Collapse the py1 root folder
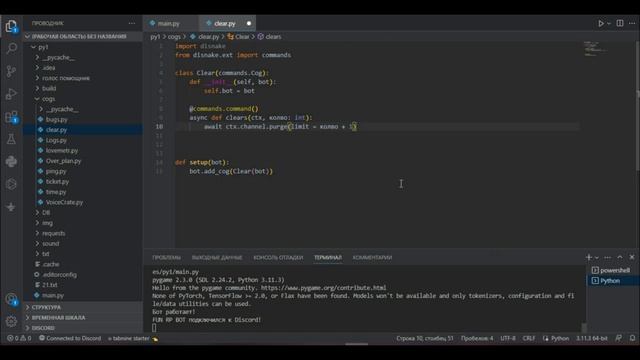The width and height of the screenshot is (640, 360). pyautogui.click(x=82, y=47)
